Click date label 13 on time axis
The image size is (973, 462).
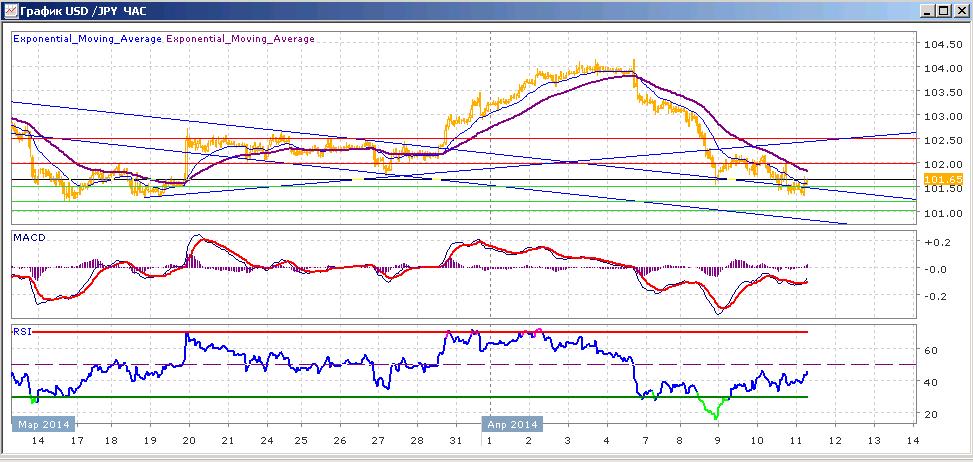(x=874, y=441)
